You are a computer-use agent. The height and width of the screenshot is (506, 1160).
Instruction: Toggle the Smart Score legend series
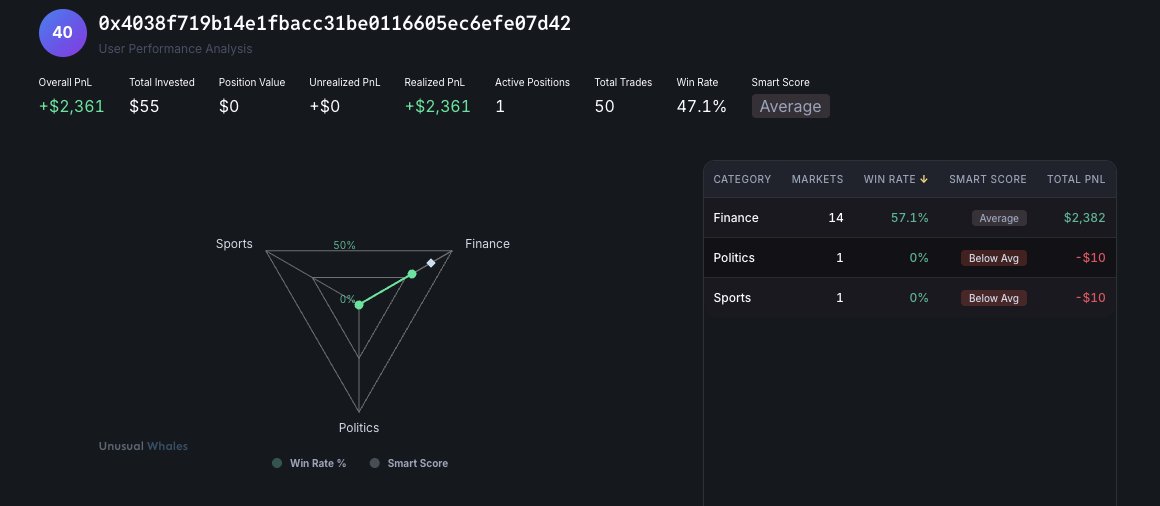tap(409, 463)
